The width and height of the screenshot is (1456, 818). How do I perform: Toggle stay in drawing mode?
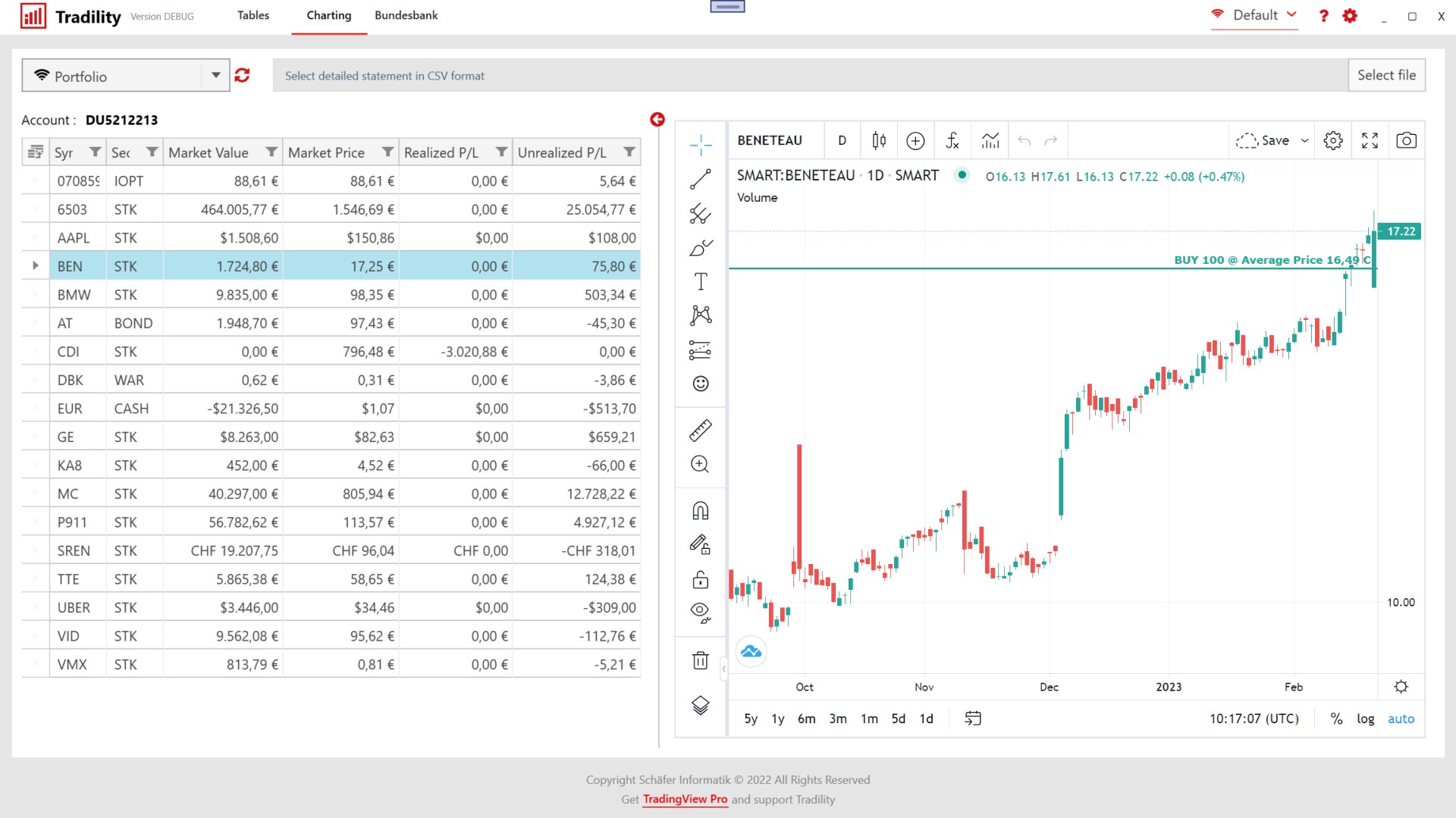(701, 544)
